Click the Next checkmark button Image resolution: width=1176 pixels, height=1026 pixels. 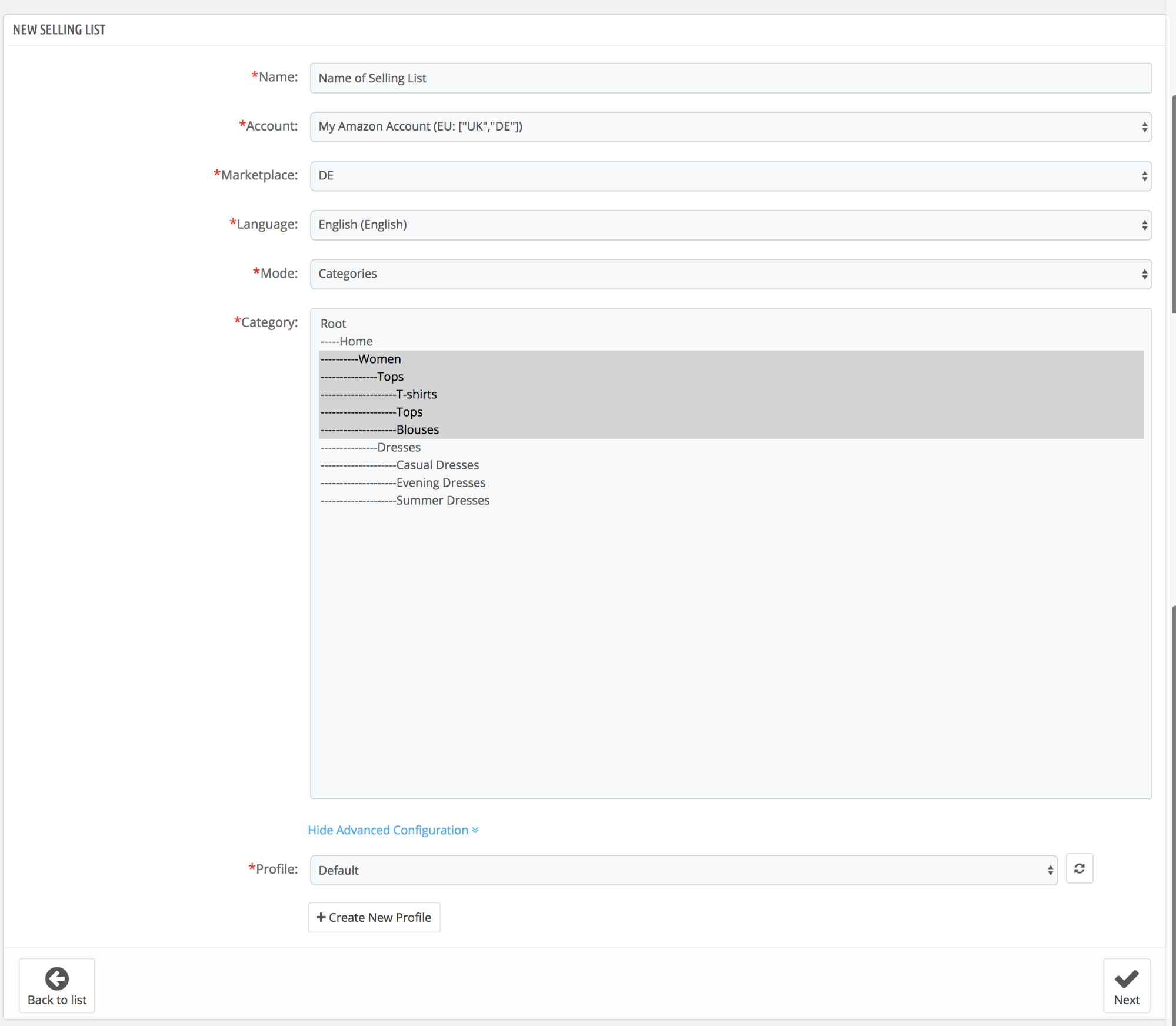coord(1127,985)
